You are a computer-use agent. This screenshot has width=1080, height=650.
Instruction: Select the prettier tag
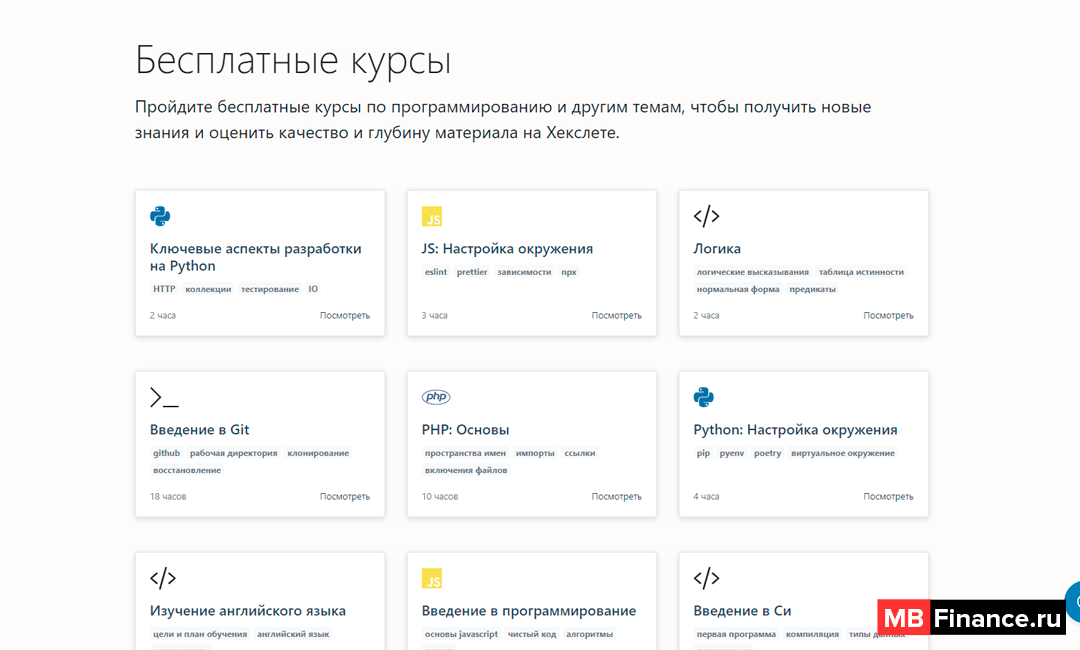tap(472, 272)
